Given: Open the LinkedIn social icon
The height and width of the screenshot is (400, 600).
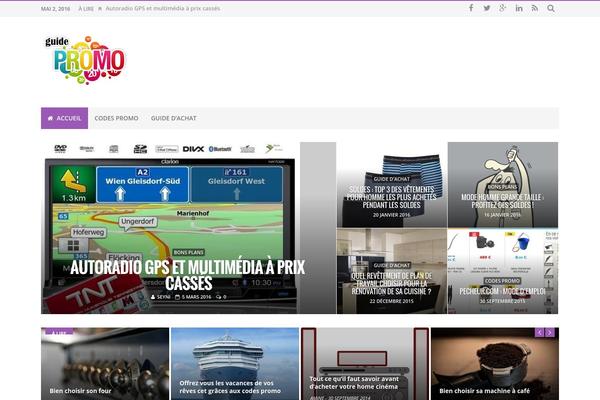Looking at the screenshot, I should [519, 8].
